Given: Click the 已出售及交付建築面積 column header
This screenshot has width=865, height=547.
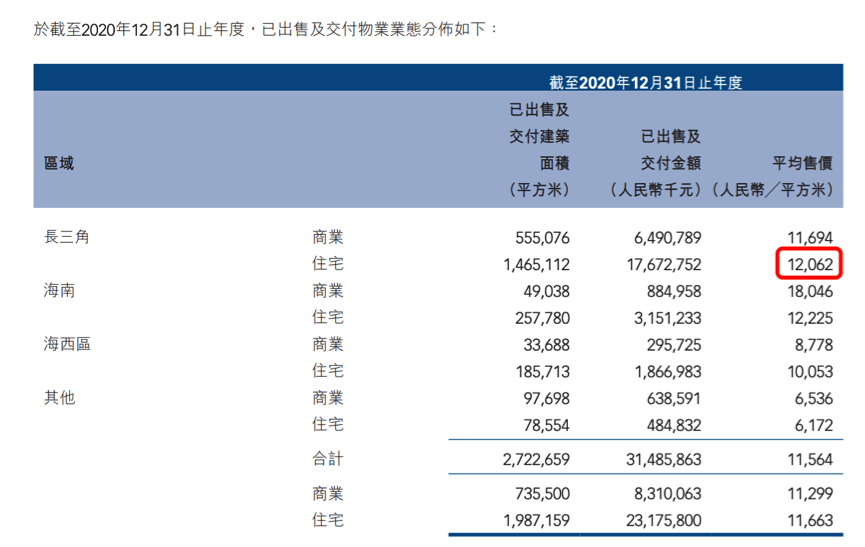Looking at the screenshot, I should [539, 136].
